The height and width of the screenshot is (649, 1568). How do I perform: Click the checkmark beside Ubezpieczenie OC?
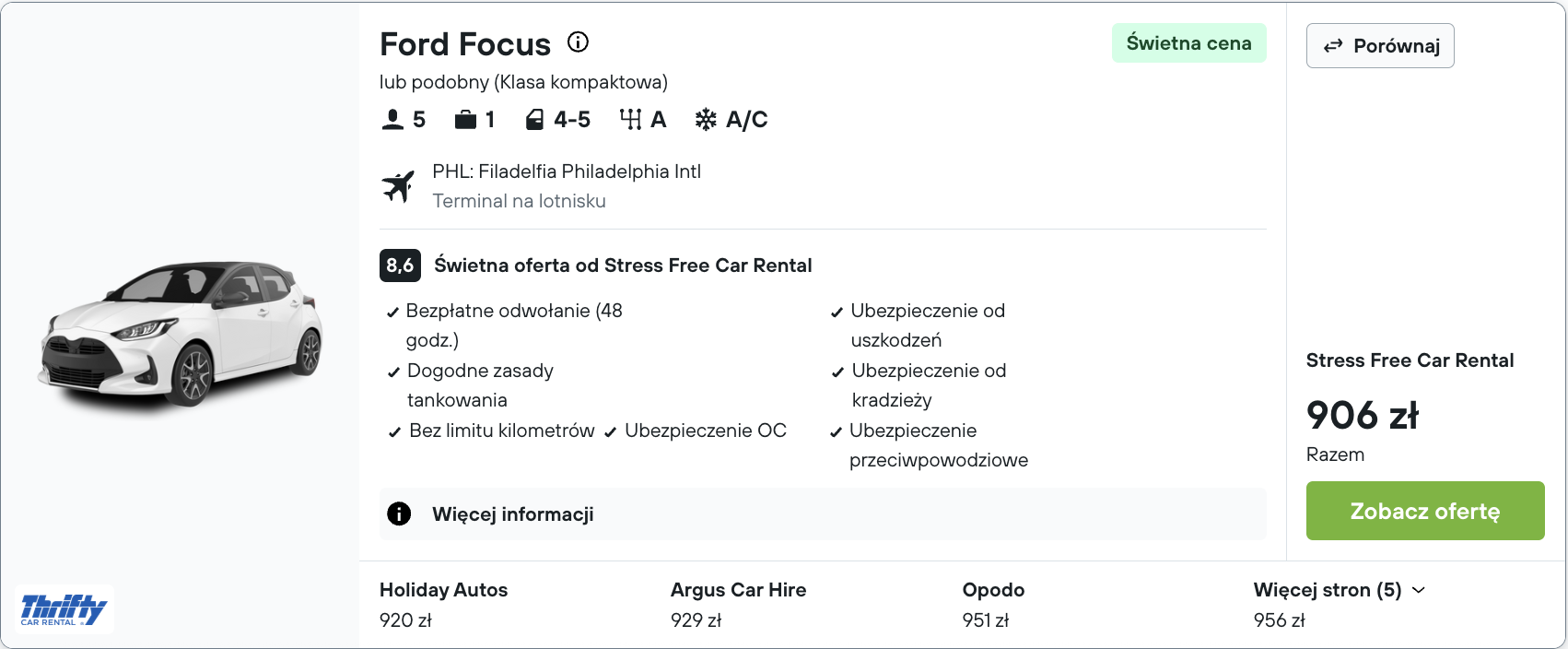click(x=610, y=432)
